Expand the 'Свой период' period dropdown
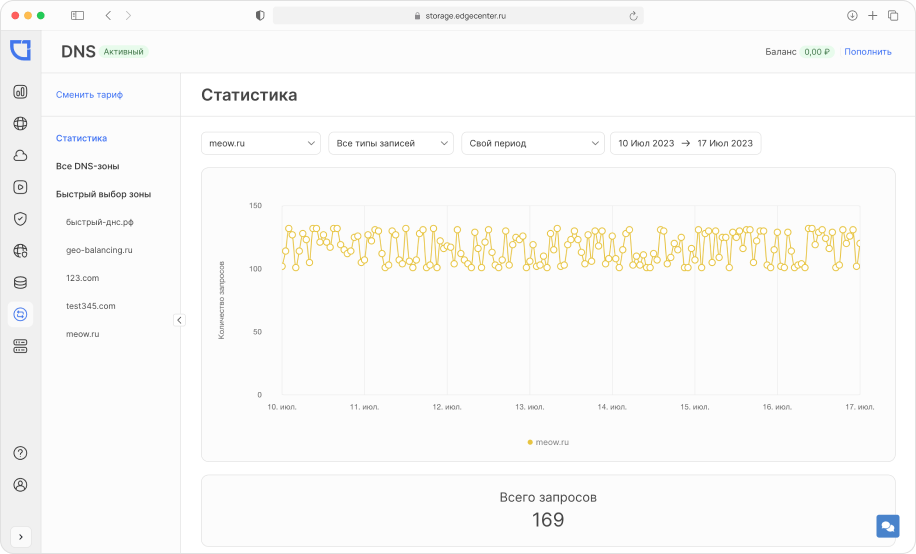The height and width of the screenshot is (554, 916). click(532, 143)
